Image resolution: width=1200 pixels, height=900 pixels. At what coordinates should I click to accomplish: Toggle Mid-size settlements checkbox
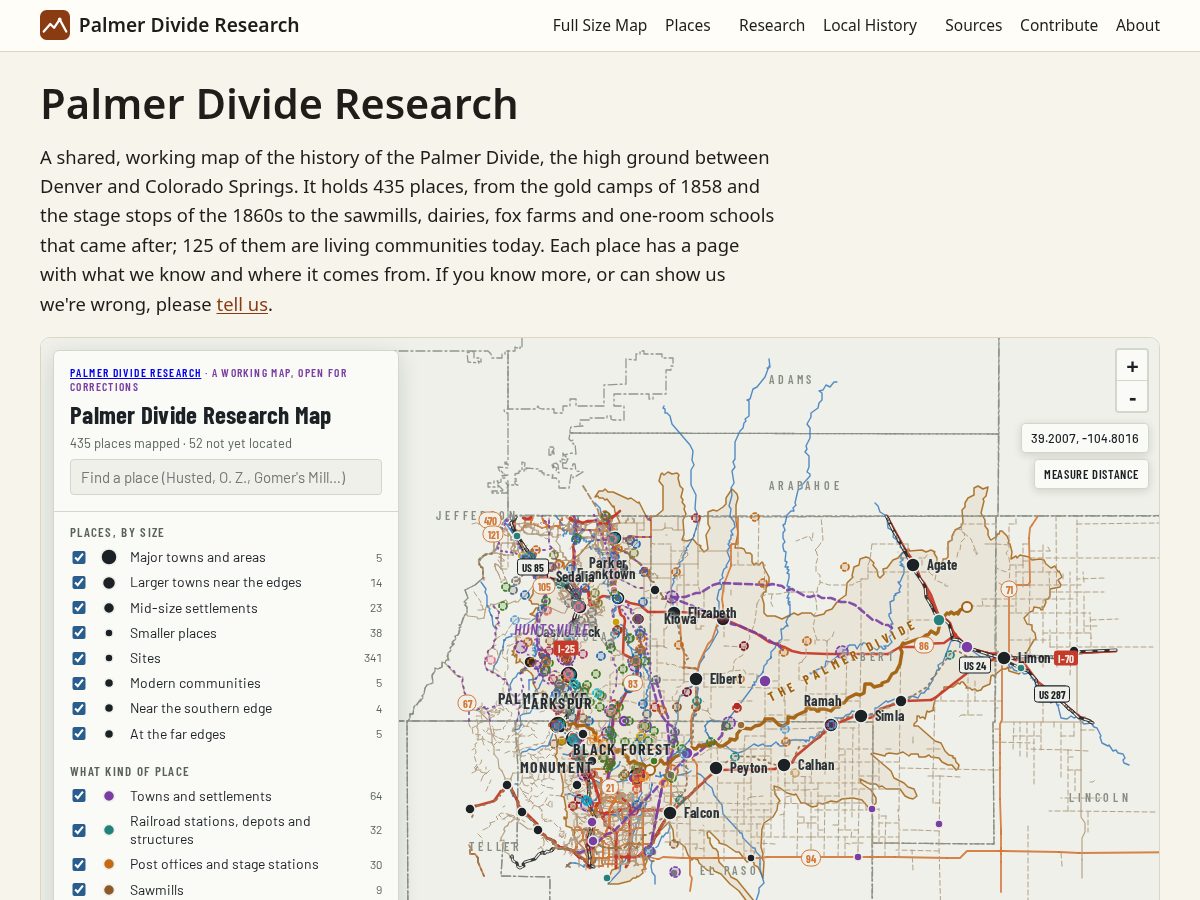click(79, 608)
